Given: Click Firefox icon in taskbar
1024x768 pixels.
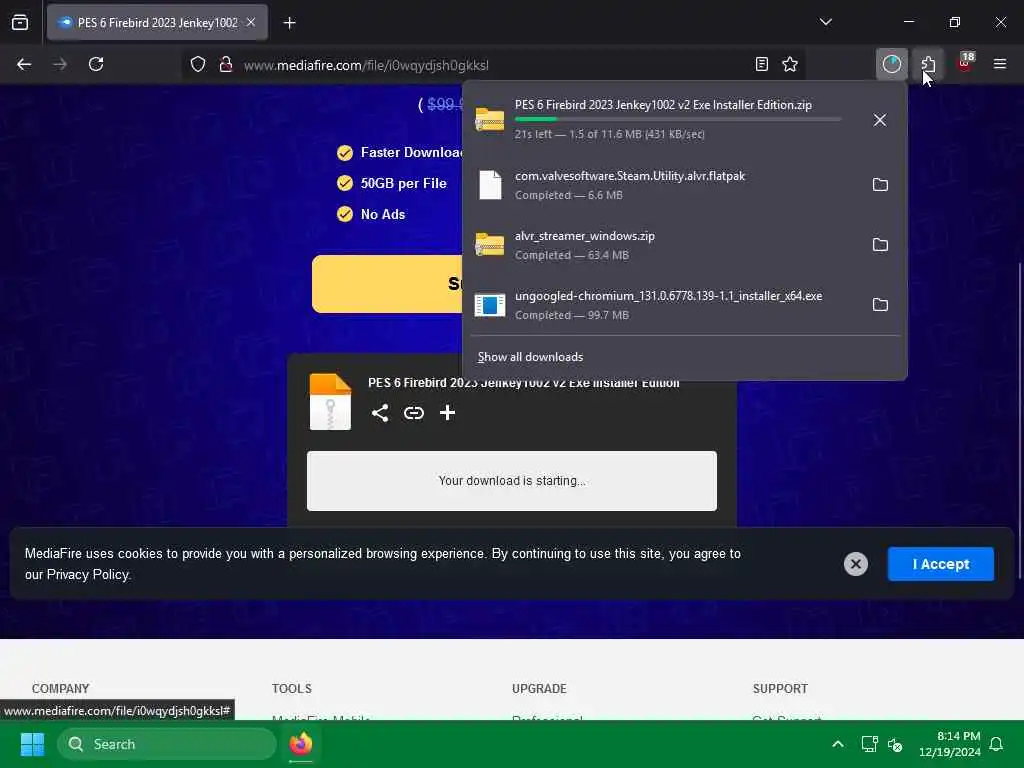Looking at the screenshot, I should (x=300, y=744).
